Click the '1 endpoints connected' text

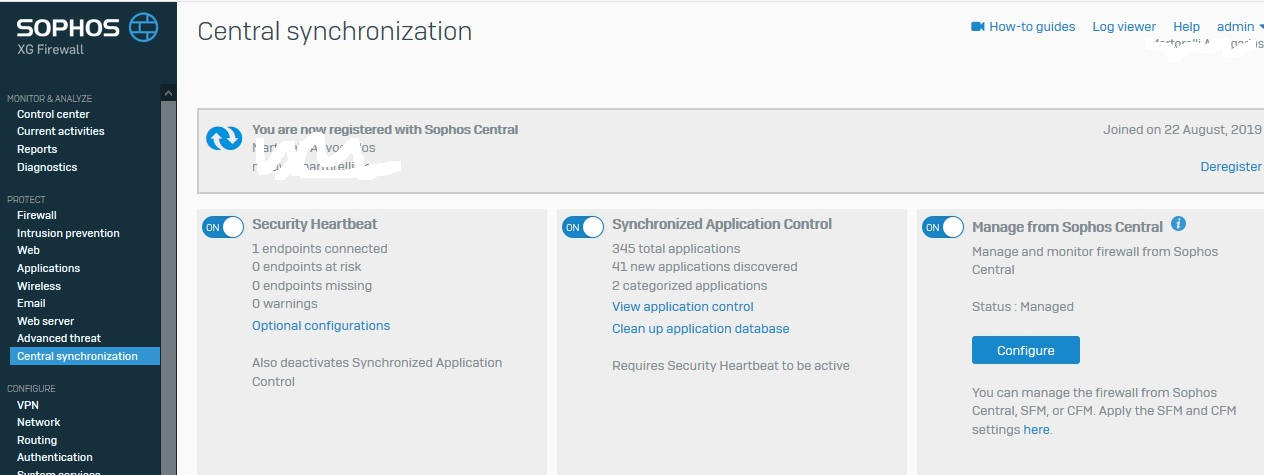(320, 249)
